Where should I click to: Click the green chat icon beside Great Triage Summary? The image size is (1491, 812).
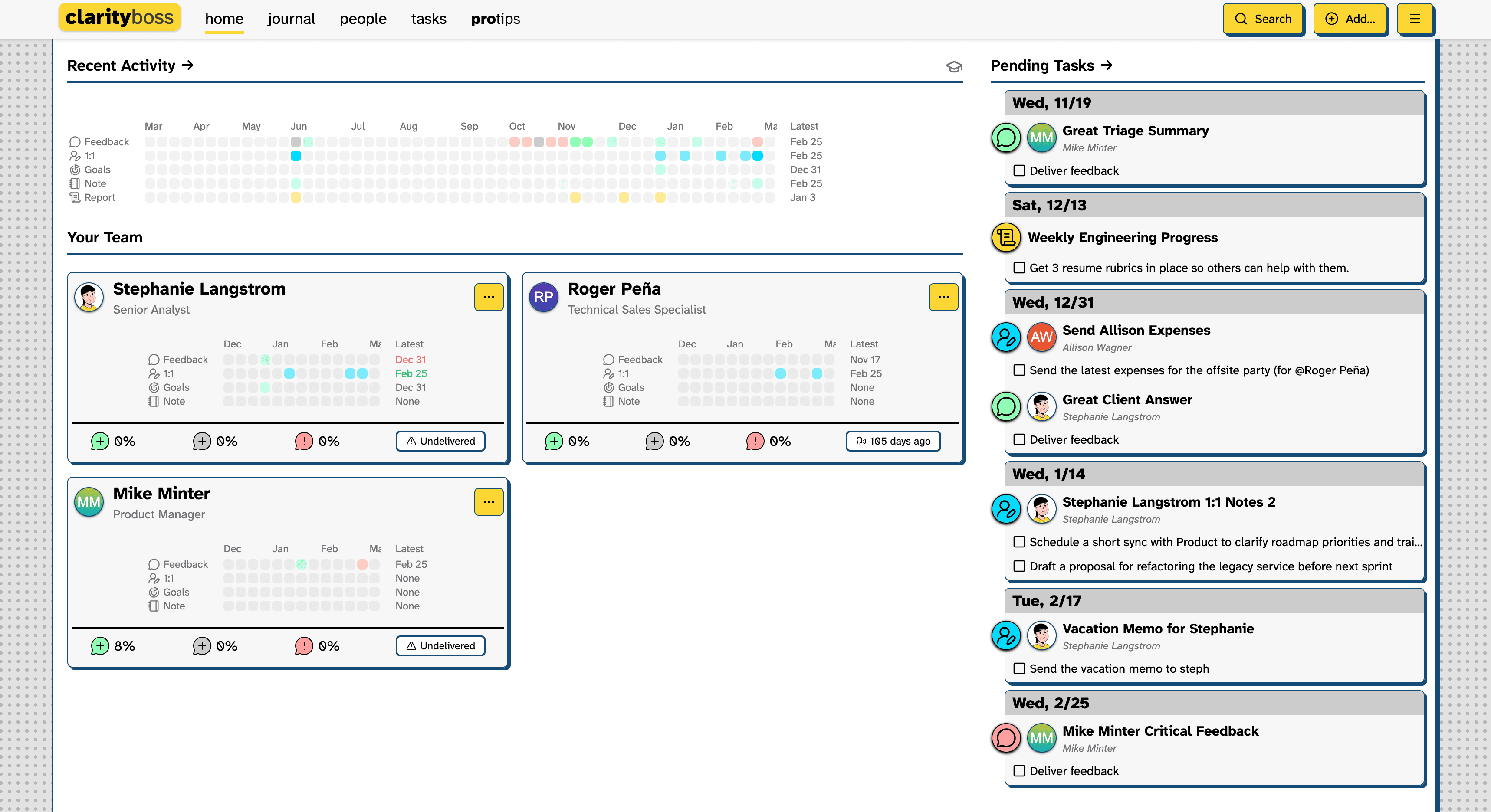point(1005,138)
